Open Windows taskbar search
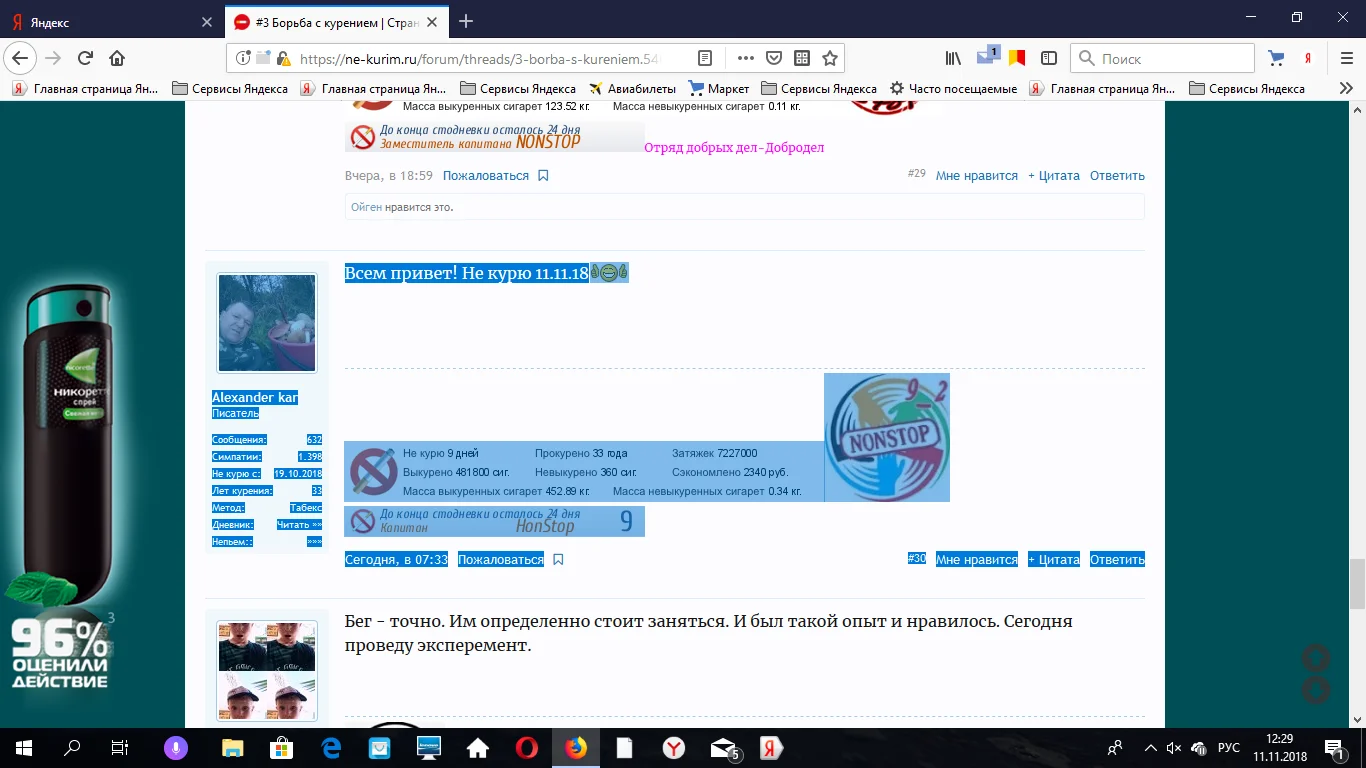The width and height of the screenshot is (1366, 768). pyautogui.click(x=72, y=748)
